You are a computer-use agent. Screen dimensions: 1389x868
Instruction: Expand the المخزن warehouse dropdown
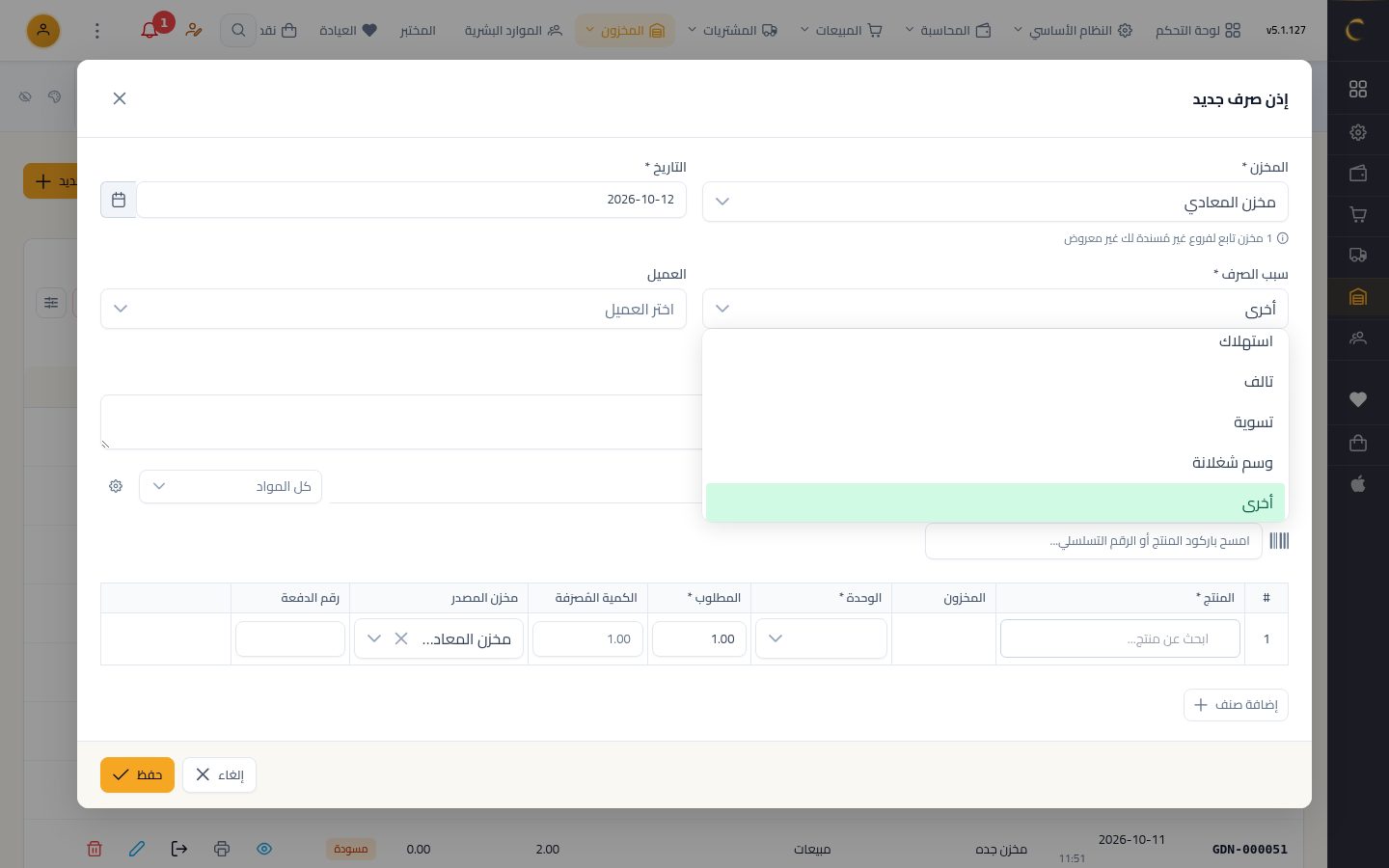click(x=994, y=202)
